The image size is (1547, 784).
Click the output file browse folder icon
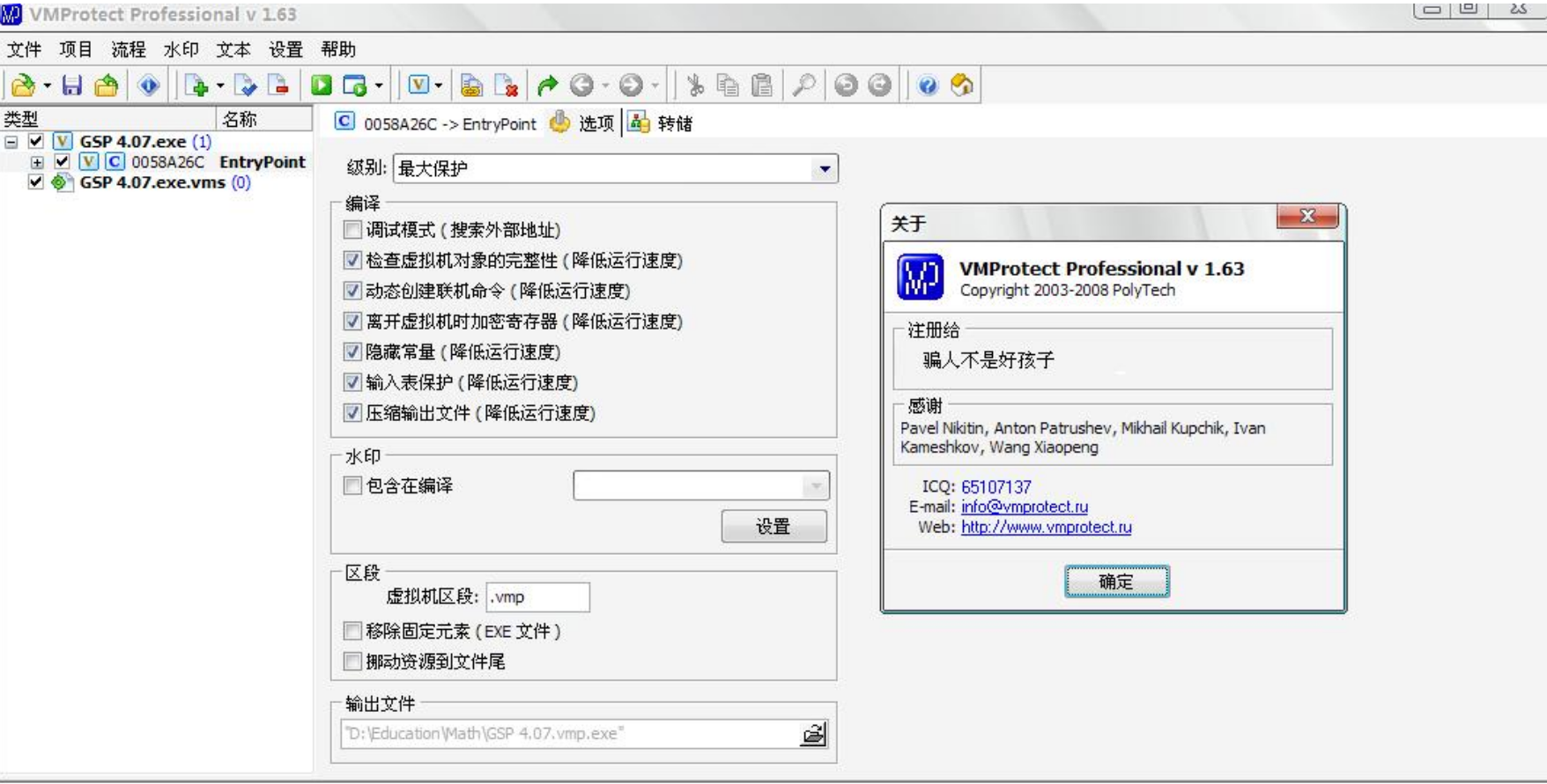814,734
